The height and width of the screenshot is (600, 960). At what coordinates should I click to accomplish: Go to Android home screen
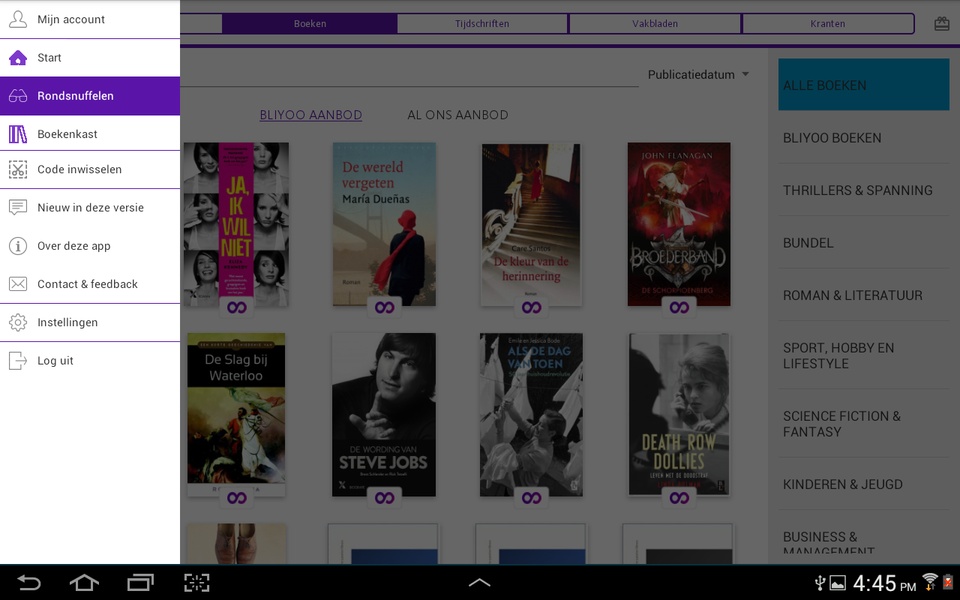[x=84, y=582]
